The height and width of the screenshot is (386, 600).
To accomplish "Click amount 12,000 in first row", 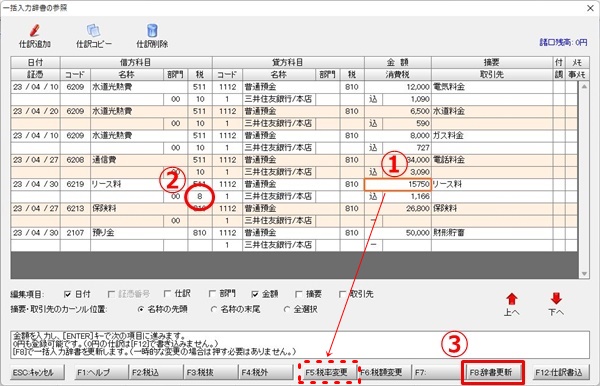I will 398,87.
